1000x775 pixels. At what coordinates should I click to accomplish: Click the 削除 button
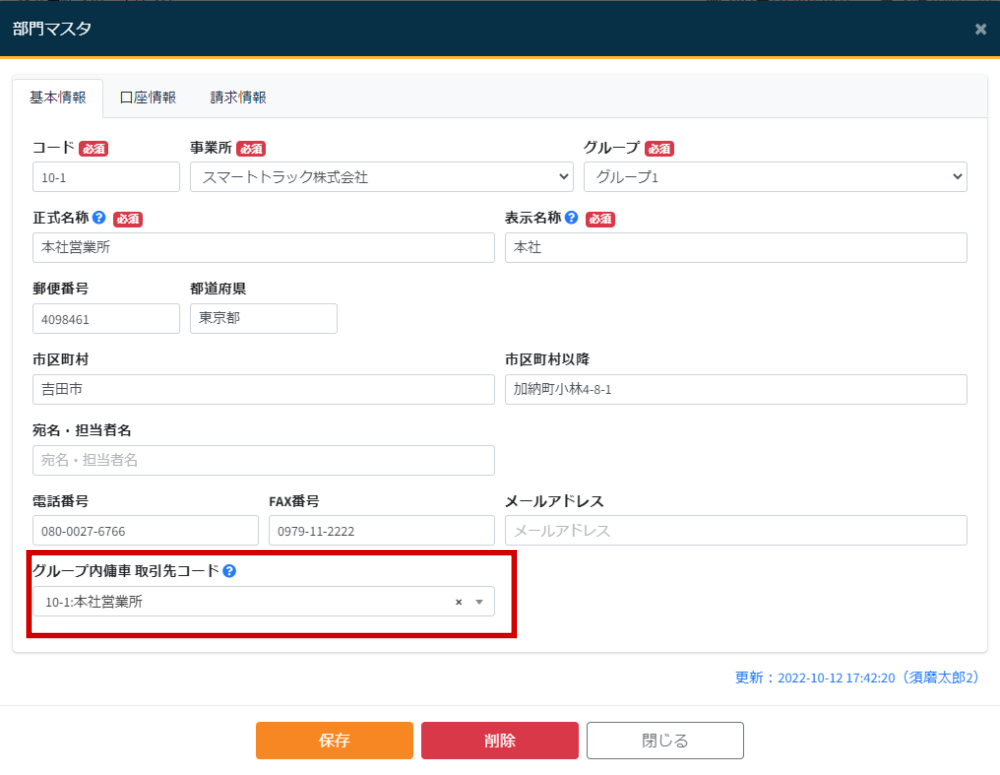tap(499, 740)
